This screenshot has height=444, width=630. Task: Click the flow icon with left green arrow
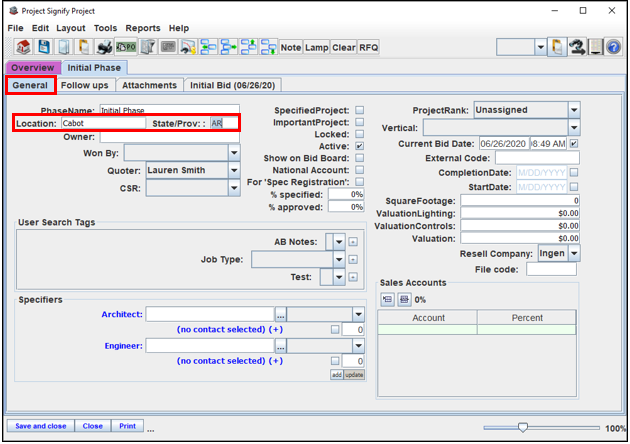click(x=208, y=47)
